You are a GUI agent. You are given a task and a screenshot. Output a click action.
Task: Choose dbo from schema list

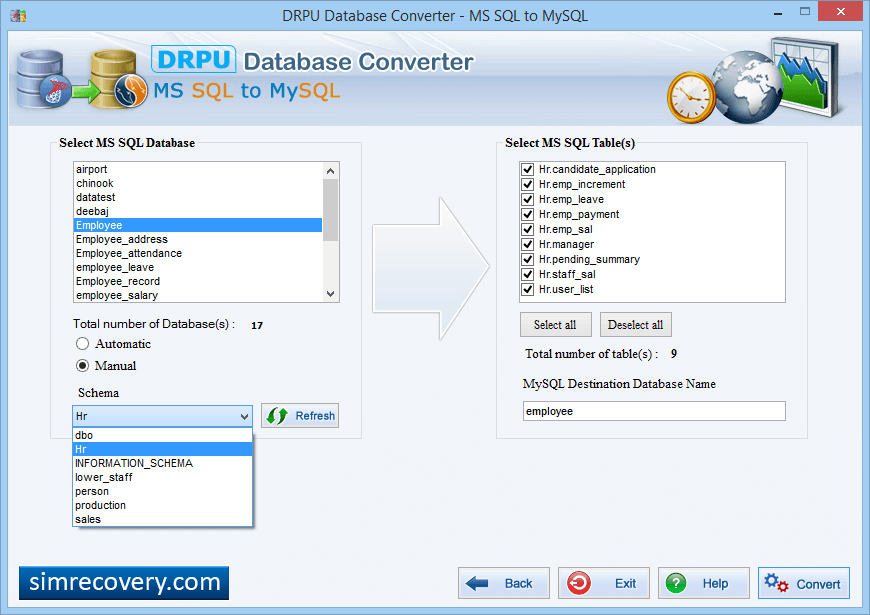[x=163, y=435]
